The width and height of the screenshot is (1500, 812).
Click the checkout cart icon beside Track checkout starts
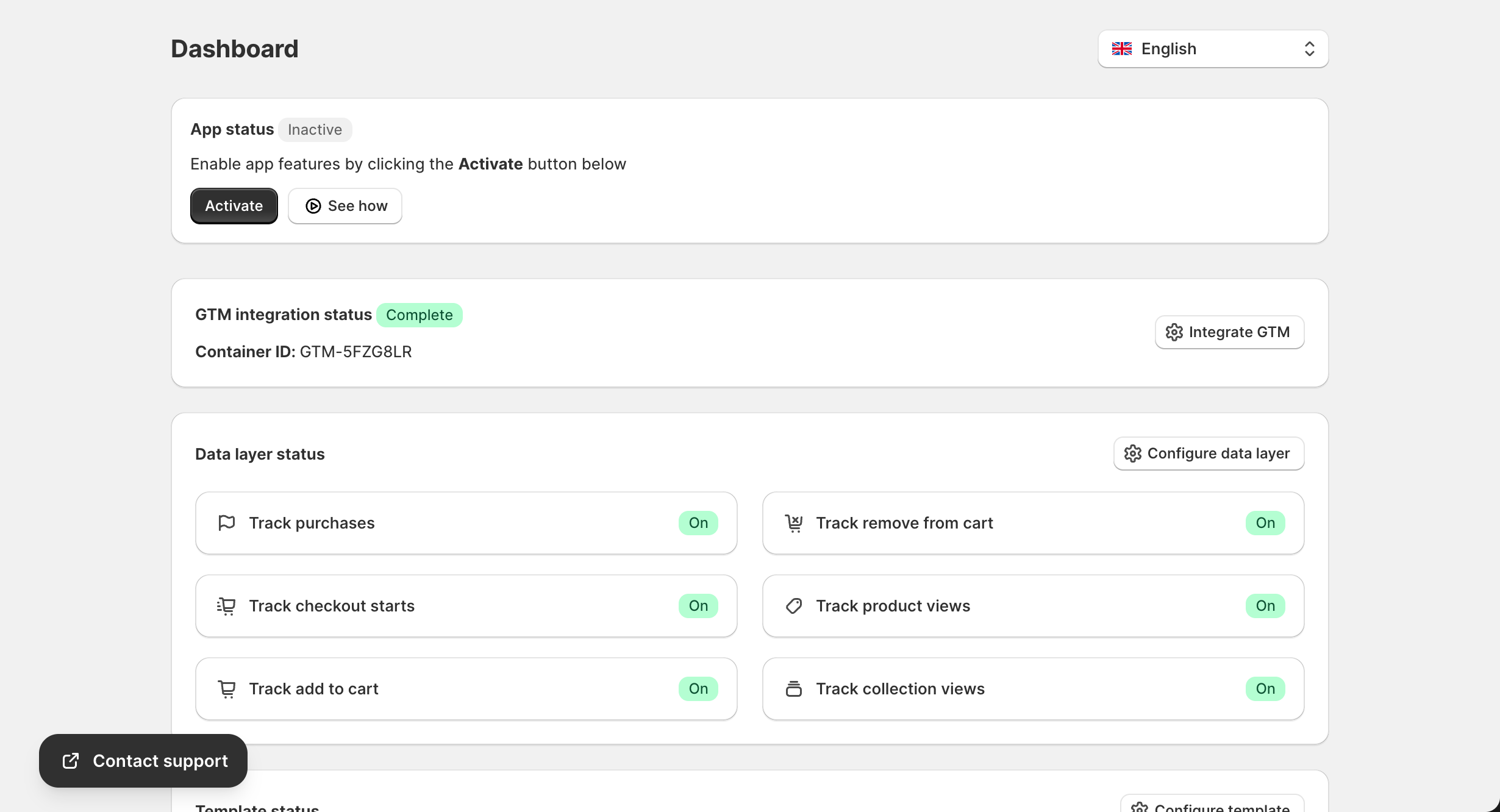pos(226,605)
